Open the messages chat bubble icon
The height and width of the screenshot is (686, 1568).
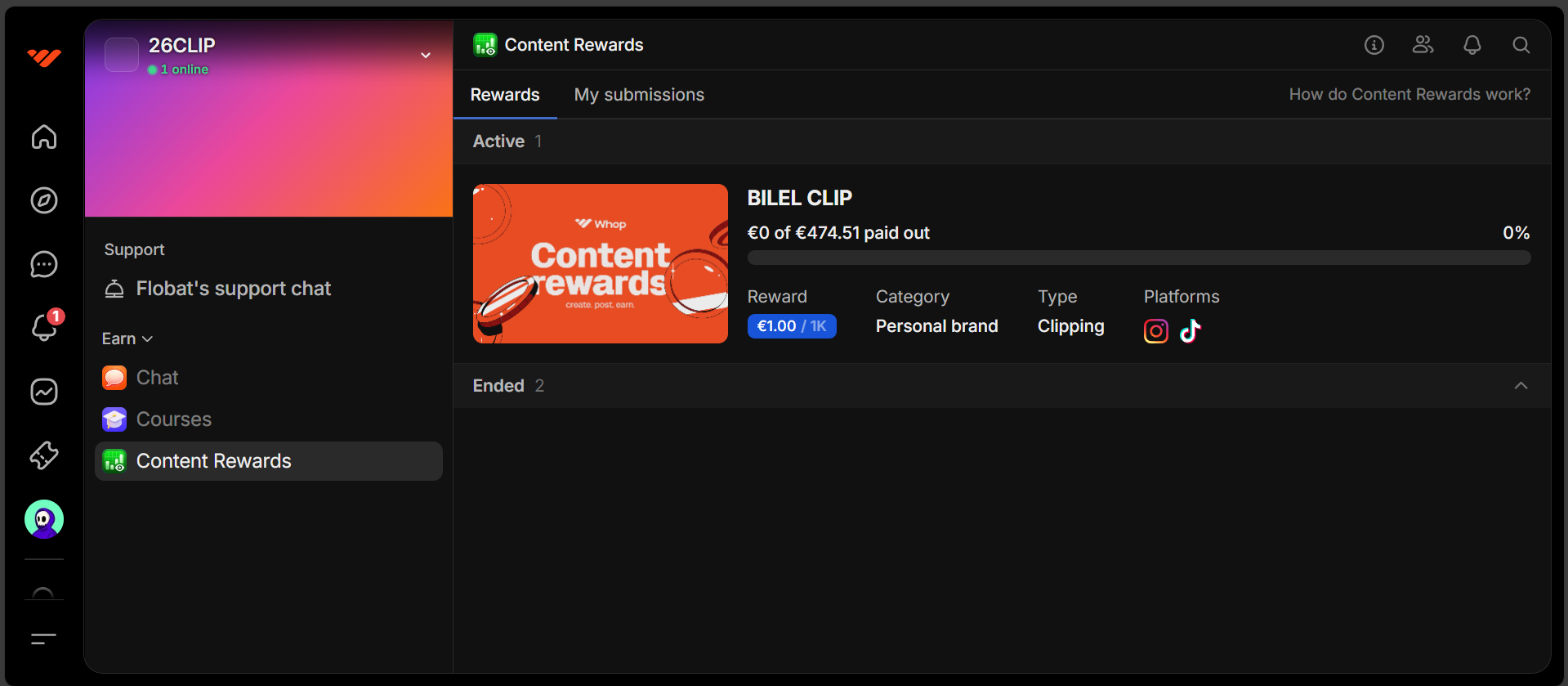tap(44, 264)
